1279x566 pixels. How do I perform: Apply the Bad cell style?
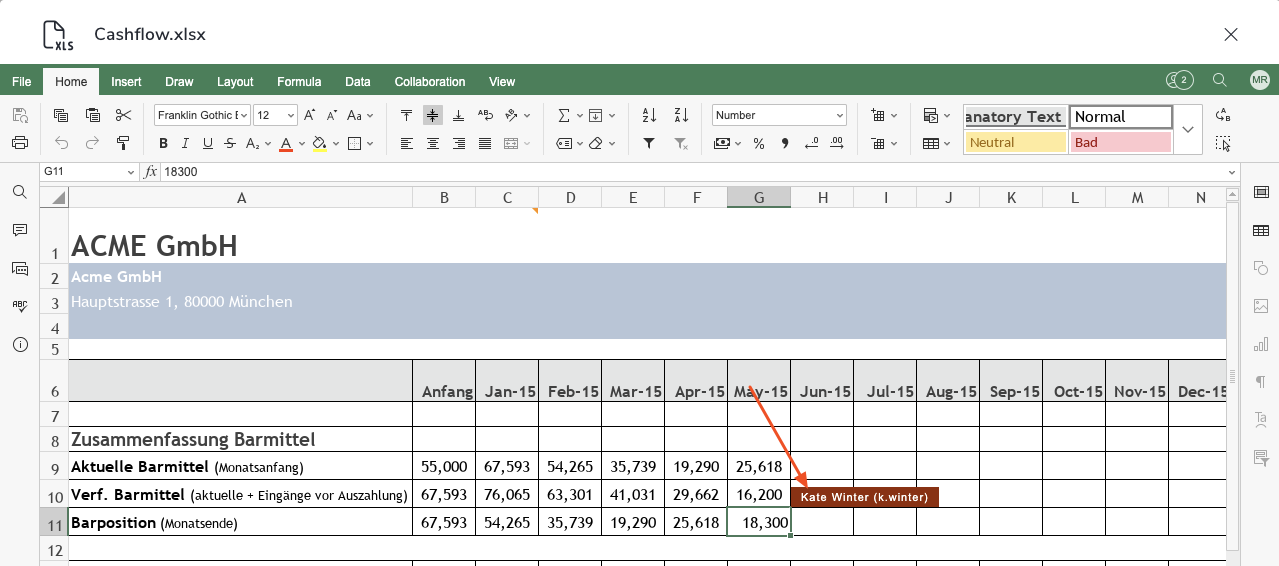[1120, 142]
